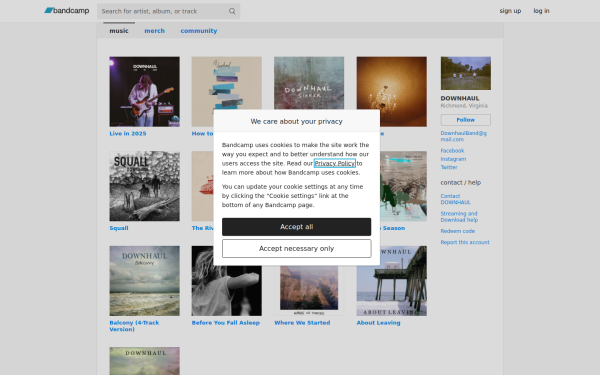
Task: Click the Accept all button
Action: tap(297, 227)
